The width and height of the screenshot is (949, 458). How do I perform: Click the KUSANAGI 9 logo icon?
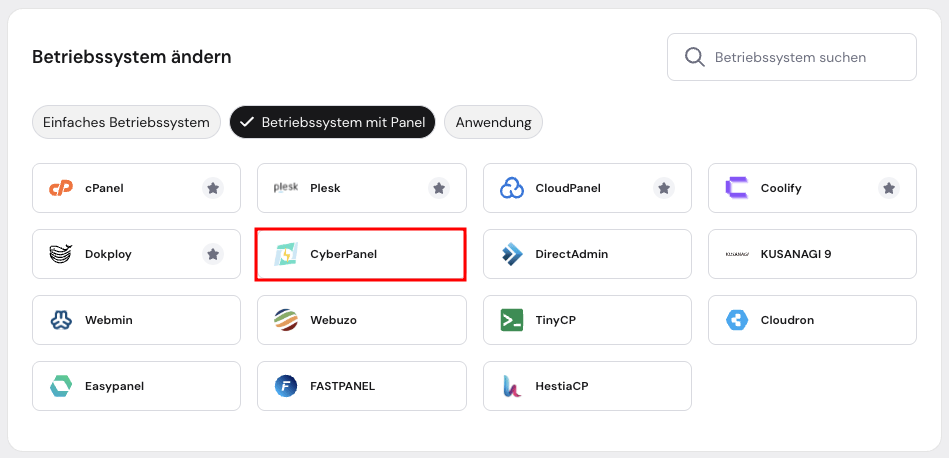(x=737, y=254)
